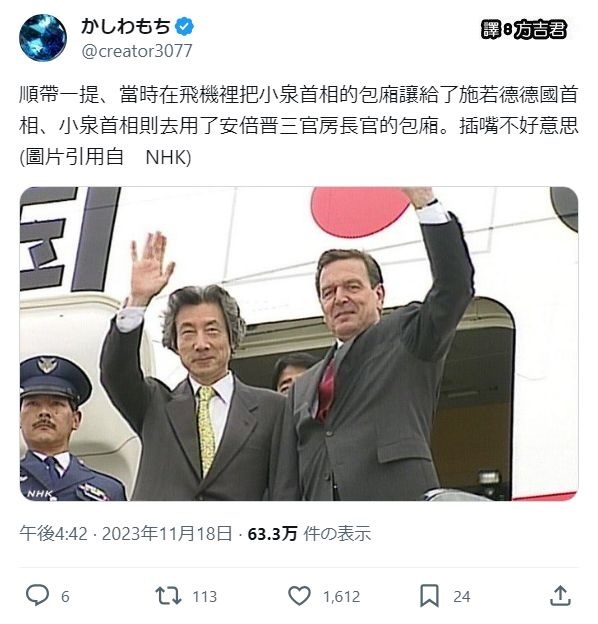Like the tweet with the heart icon

click(299, 596)
